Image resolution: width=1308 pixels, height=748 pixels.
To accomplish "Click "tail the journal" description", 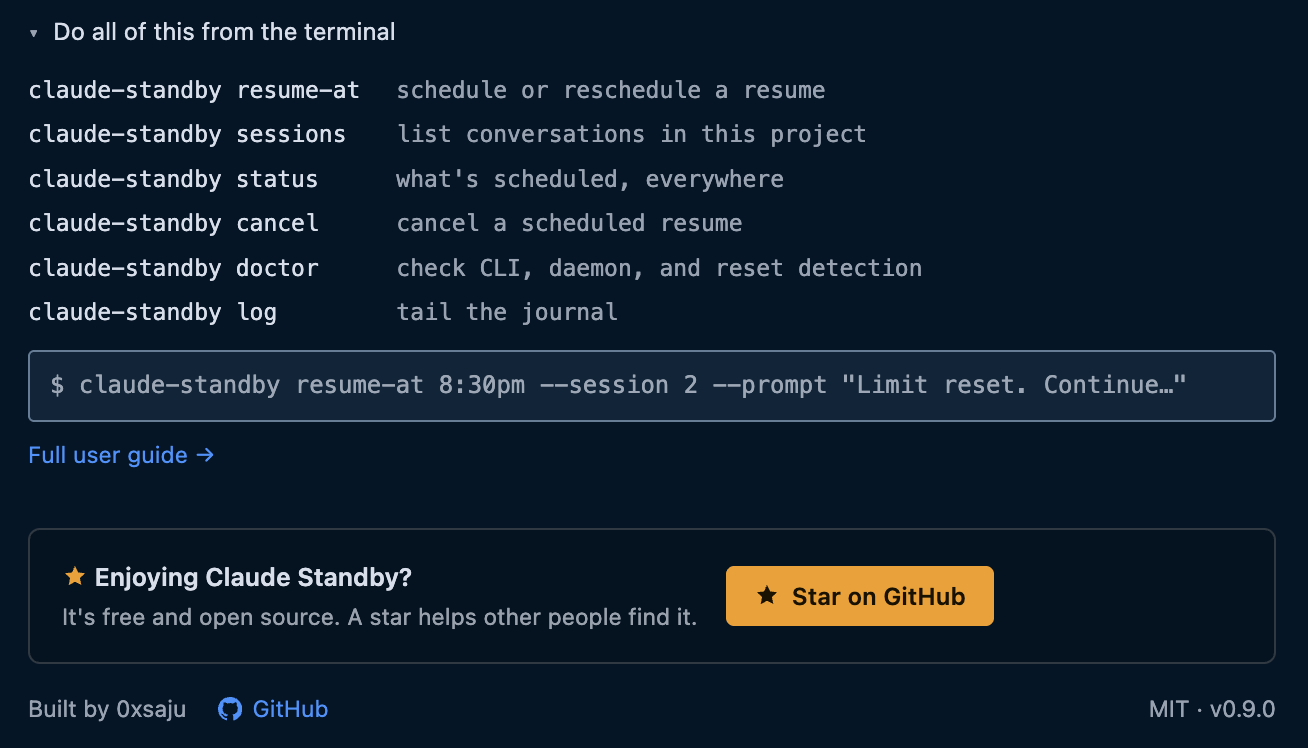I will click(x=507, y=312).
